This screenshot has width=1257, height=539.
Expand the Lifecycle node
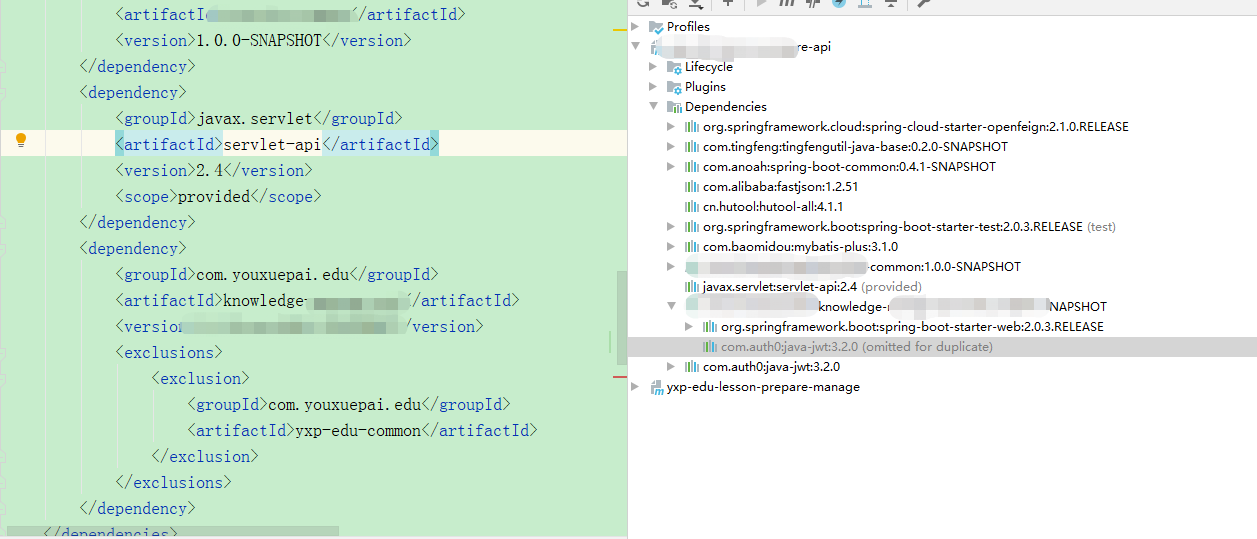point(654,67)
